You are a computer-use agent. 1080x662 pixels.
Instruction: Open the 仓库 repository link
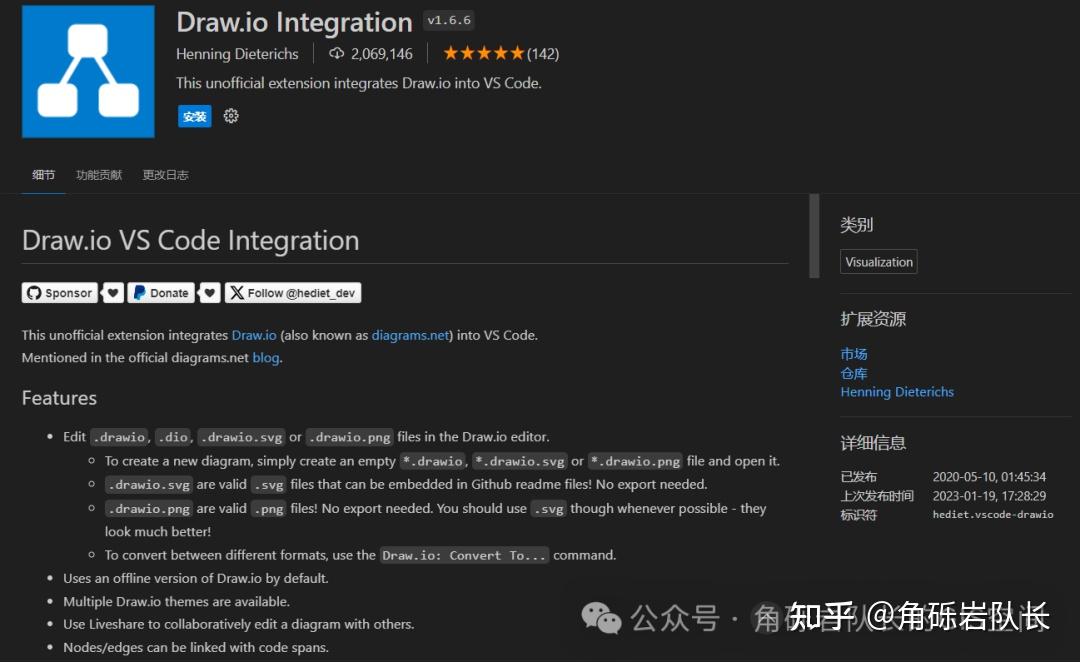point(853,372)
